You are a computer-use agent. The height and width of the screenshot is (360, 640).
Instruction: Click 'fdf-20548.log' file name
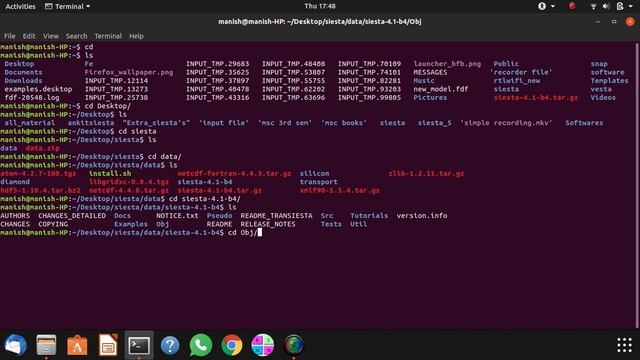[32, 98]
